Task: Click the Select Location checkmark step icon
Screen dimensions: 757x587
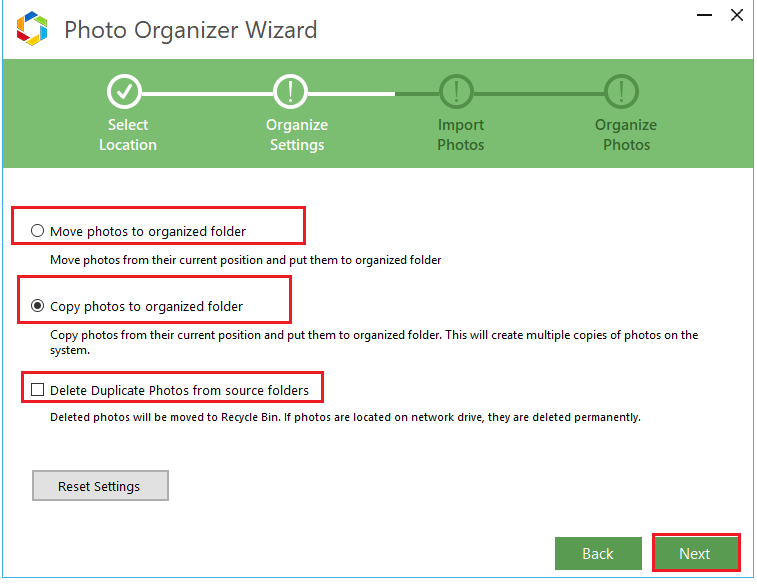Action: (x=124, y=92)
